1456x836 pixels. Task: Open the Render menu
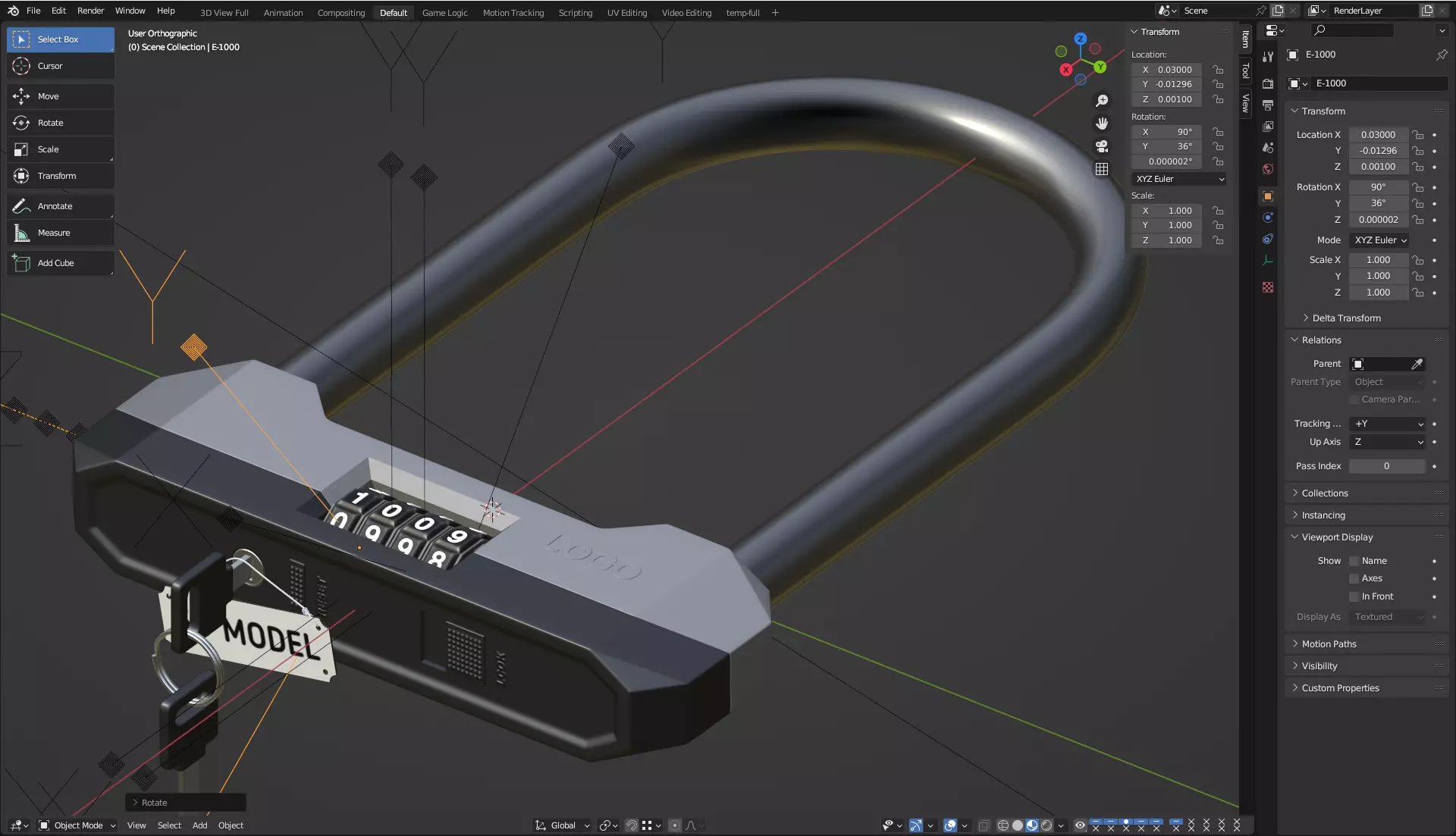click(90, 11)
